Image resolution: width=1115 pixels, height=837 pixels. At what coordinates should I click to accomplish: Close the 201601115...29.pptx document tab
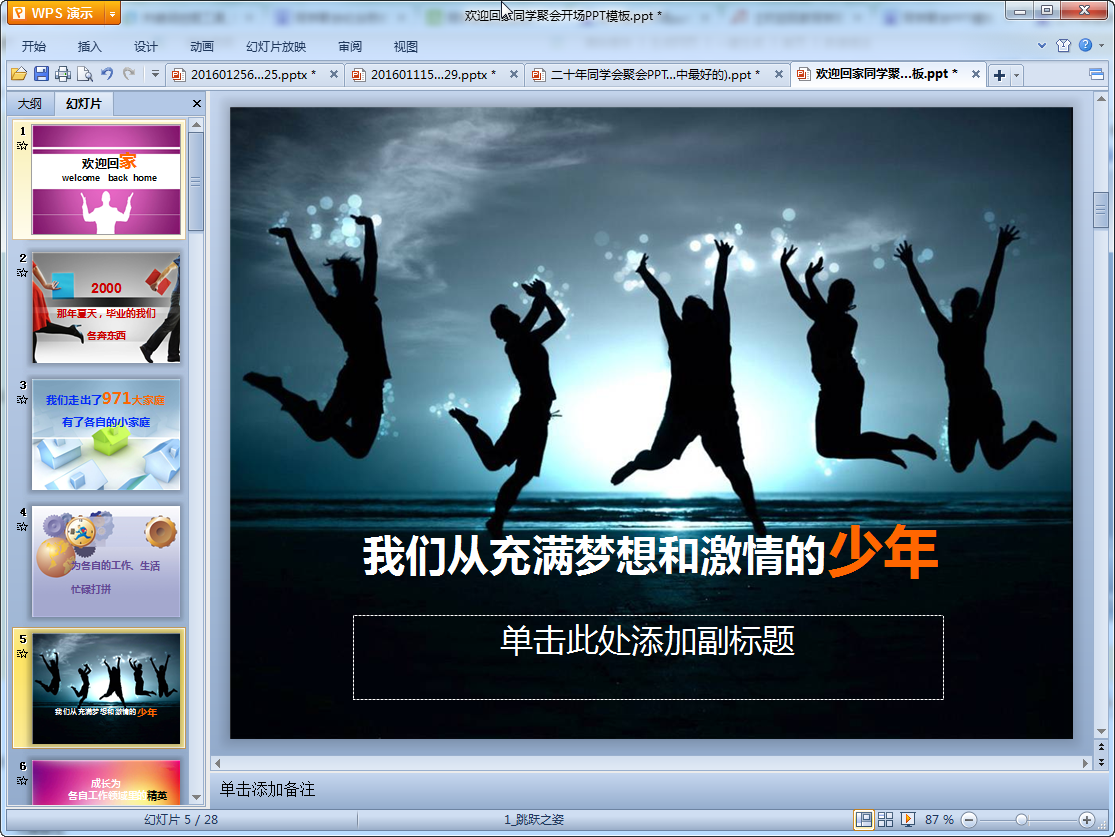click(x=513, y=74)
